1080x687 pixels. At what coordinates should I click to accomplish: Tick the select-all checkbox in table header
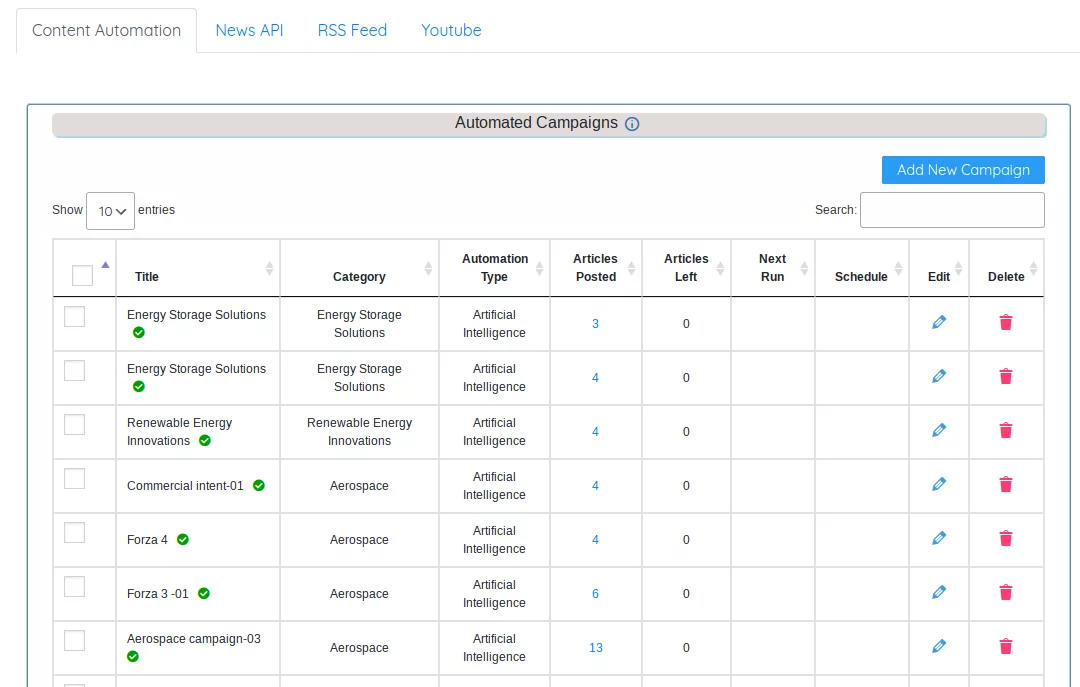pos(82,276)
